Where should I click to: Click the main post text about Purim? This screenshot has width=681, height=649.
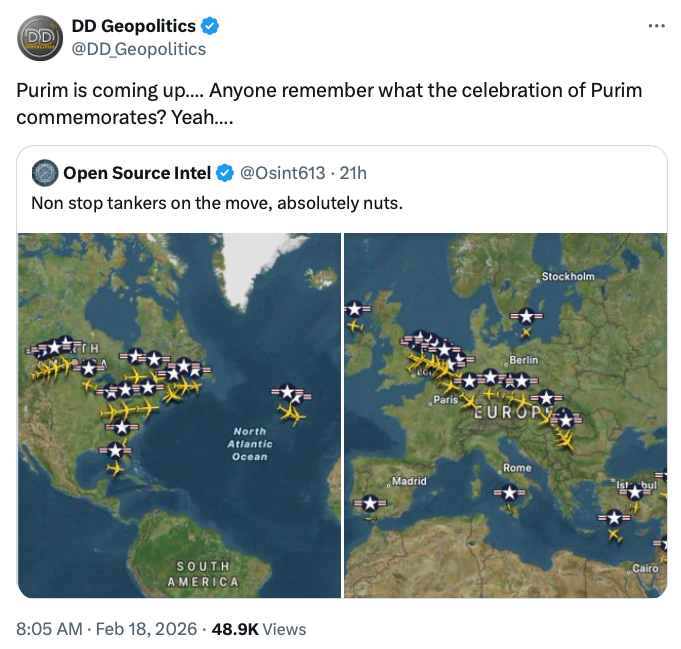click(x=329, y=103)
